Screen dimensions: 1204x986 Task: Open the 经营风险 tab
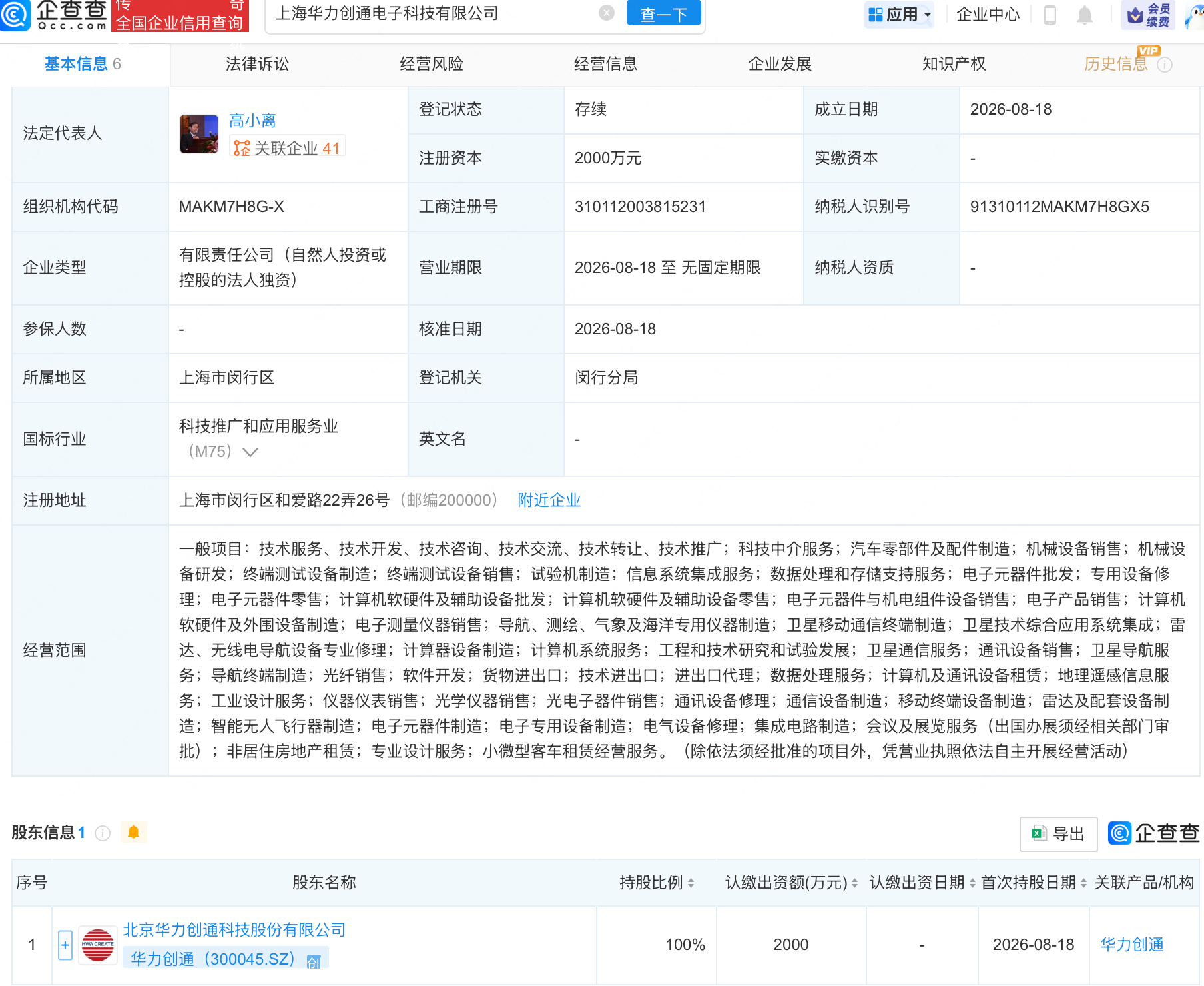coord(432,64)
